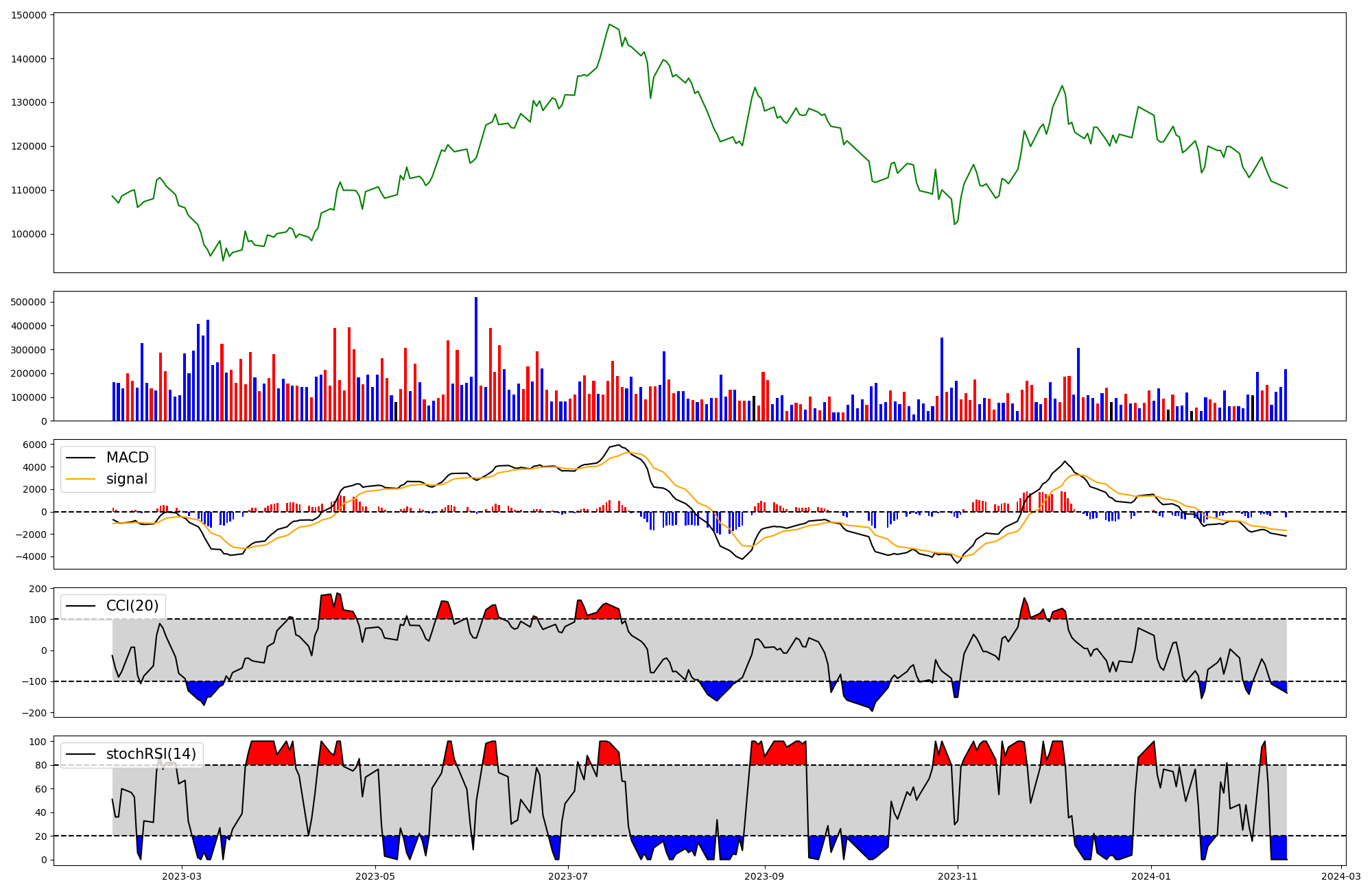This screenshot has width=1372, height=892.
Task: Click the MACD legend label
Action: (127, 458)
